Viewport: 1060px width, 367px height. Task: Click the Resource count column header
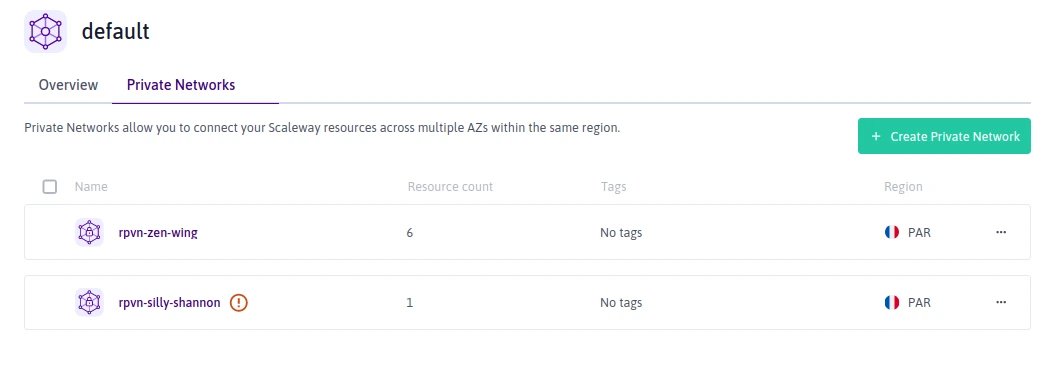(x=450, y=187)
